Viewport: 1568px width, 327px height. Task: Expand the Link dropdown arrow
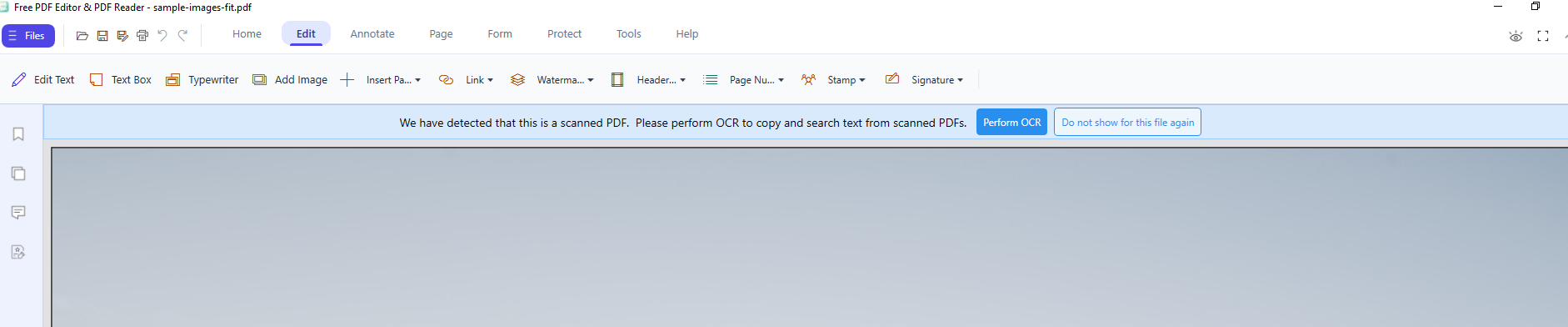(491, 80)
